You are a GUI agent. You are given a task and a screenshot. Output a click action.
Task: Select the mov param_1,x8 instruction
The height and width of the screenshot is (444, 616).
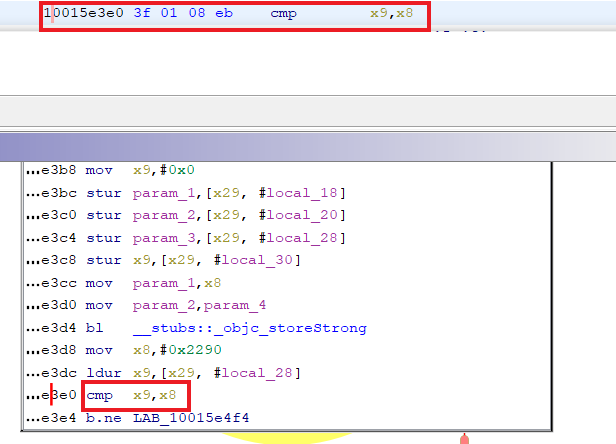coord(123,283)
